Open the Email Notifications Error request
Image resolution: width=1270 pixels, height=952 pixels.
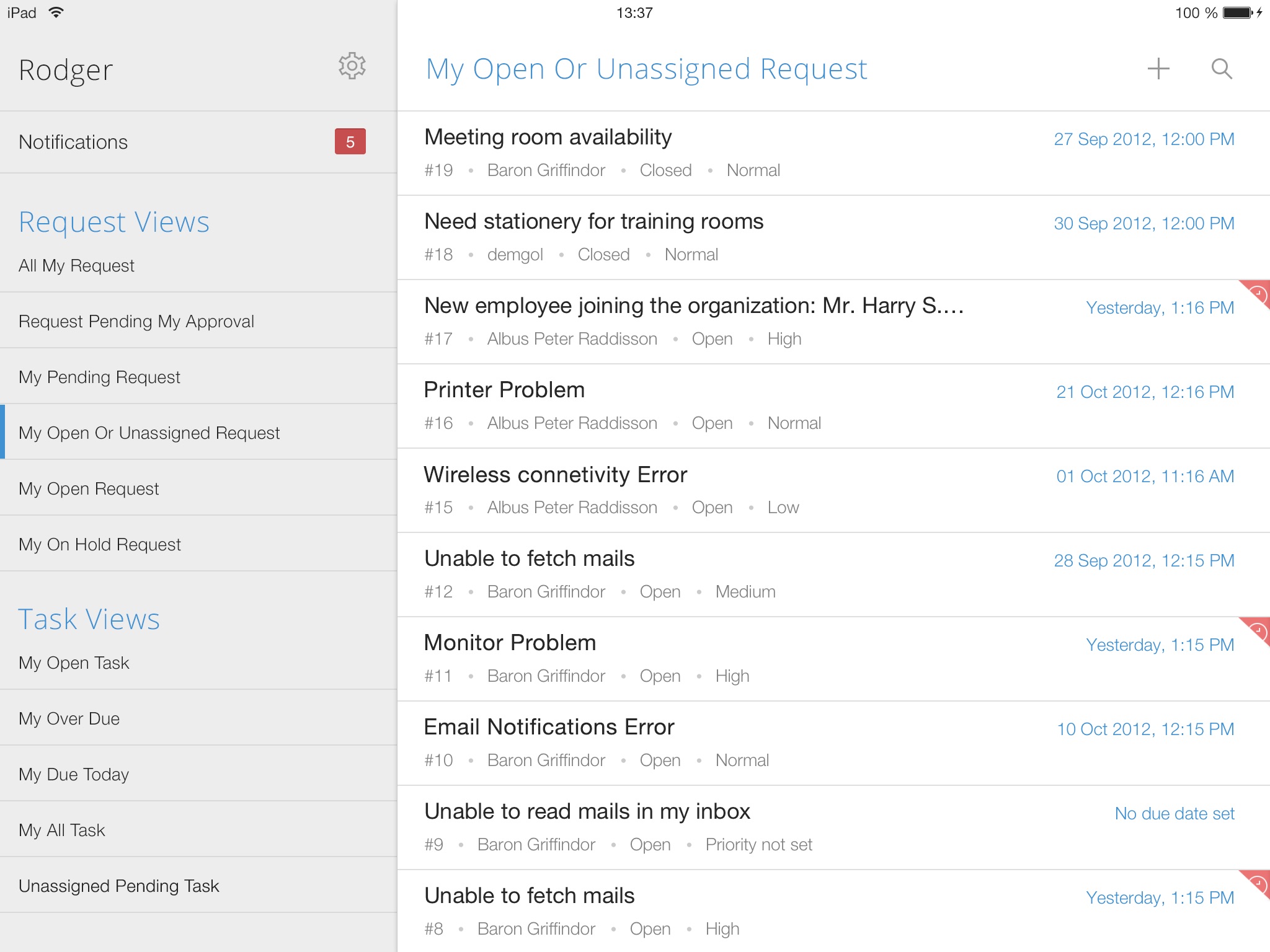(833, 743)
